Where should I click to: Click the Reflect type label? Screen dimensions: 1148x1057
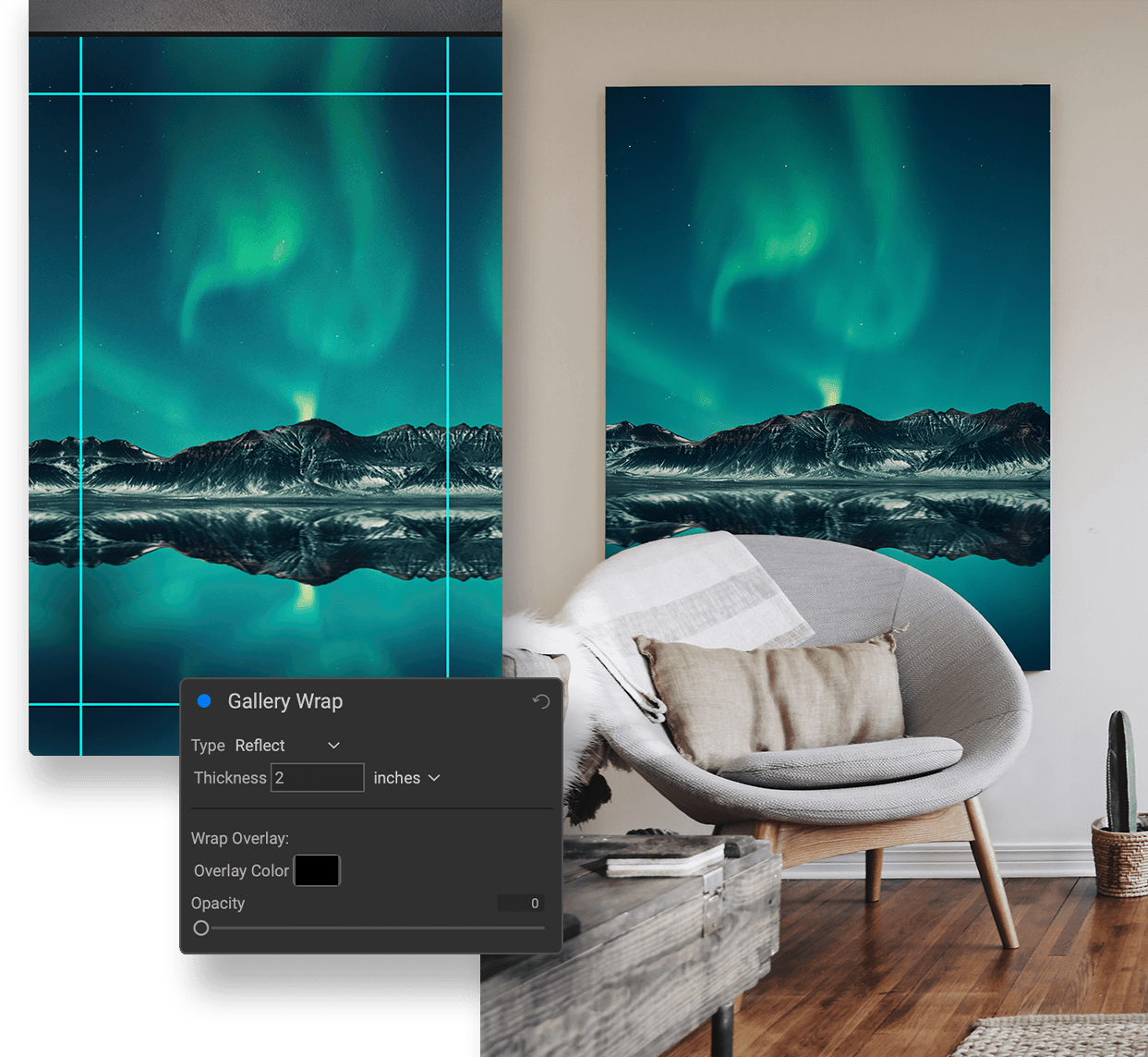(x=260, y=745)
